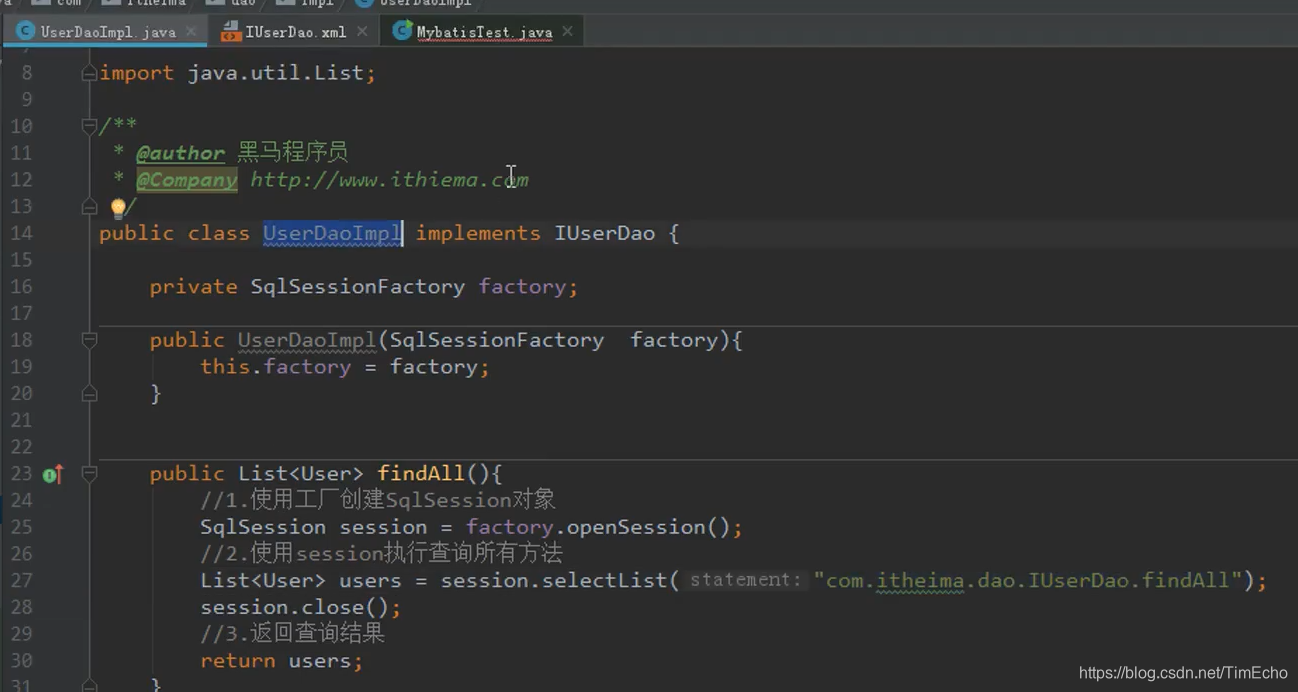
Task: Click the openSession() call on line 25
Action: click(x=649, y=527)
